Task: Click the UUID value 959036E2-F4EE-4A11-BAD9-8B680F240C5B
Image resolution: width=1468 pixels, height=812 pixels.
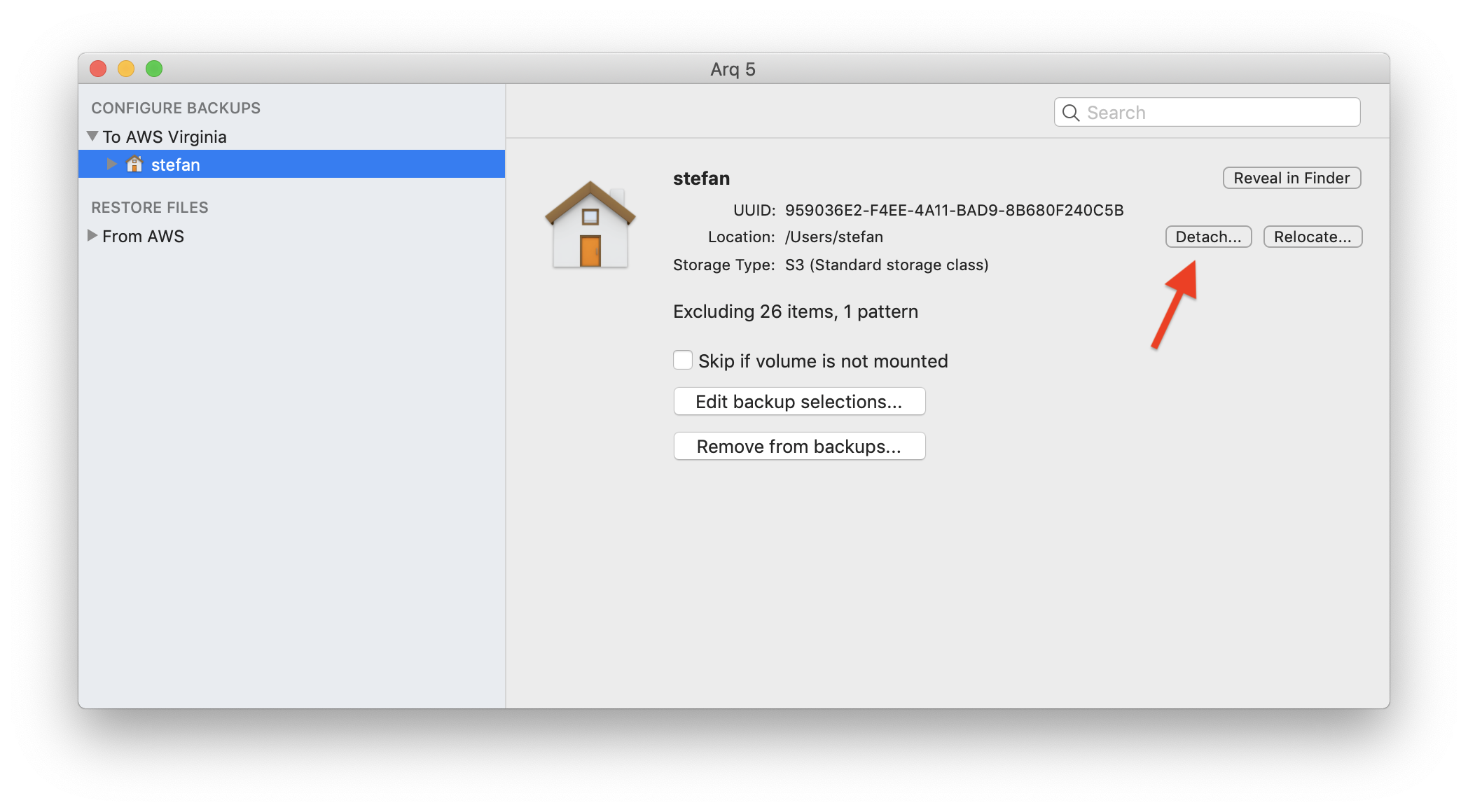Action: pyautogui.click(x=954, y=210)
